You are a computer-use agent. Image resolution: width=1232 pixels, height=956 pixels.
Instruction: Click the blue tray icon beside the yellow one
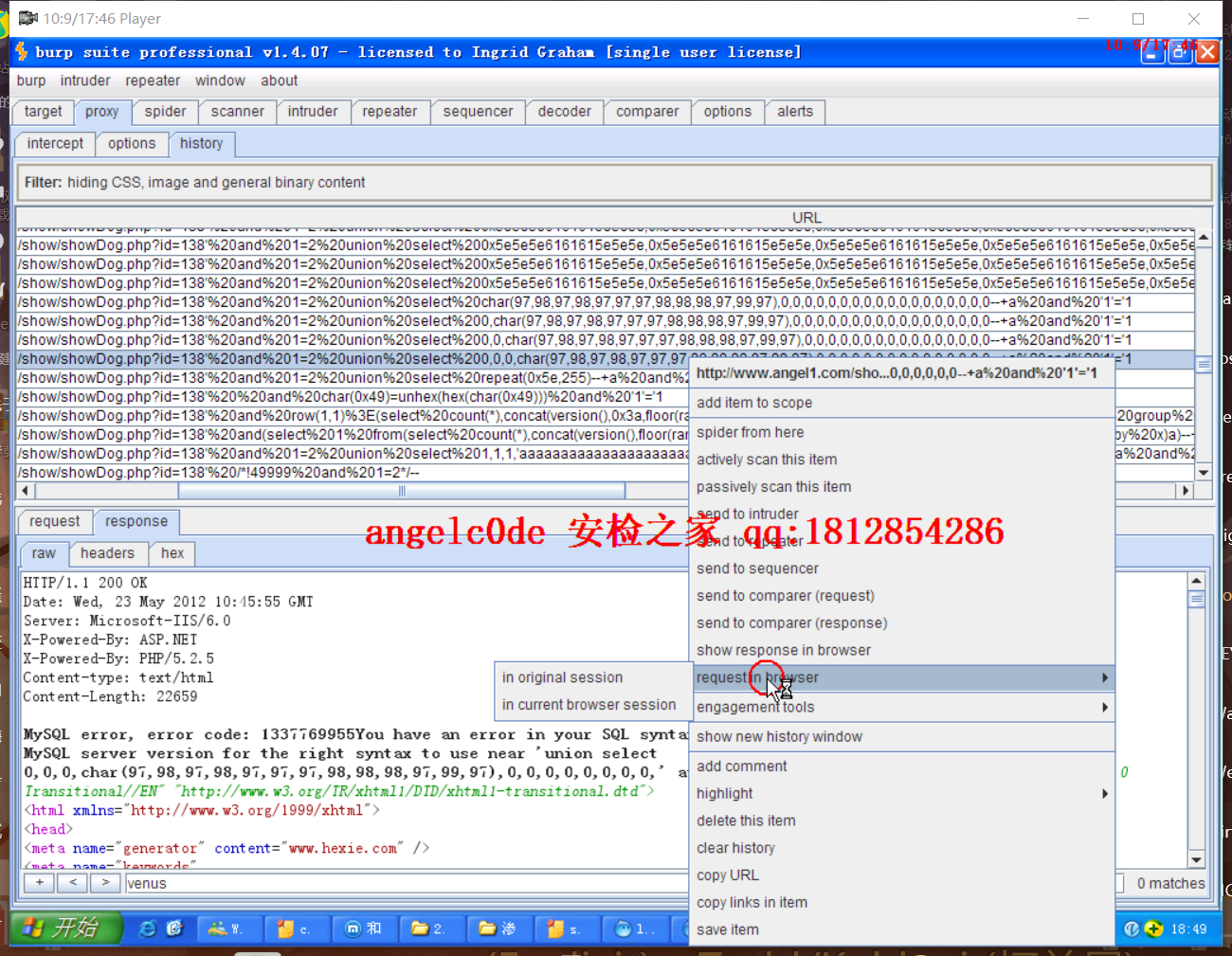[x=1132, y=929]
